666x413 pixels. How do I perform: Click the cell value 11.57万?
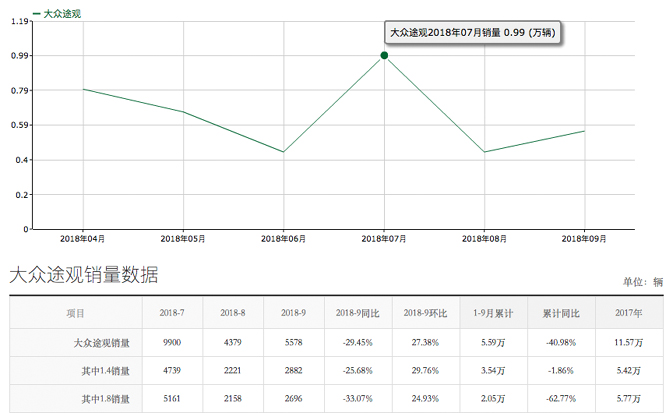click(x=629, y=342)
